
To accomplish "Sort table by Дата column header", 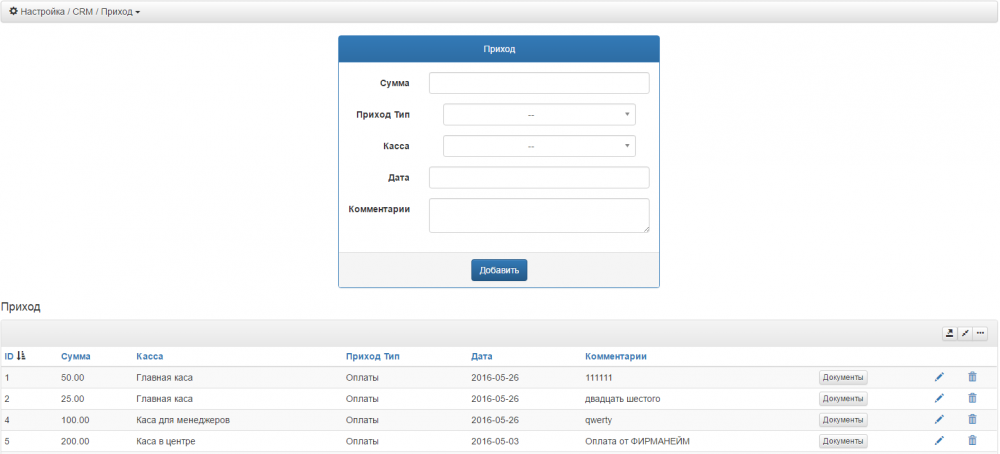I will pyautogui.click(x=482, y=356).
